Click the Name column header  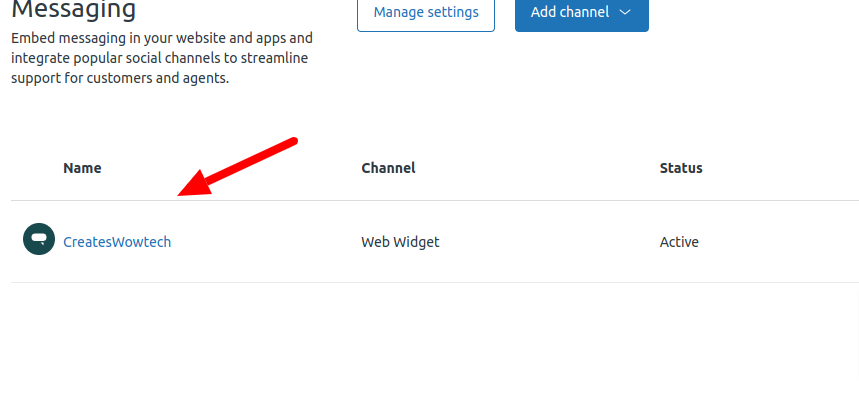[82, 168]
